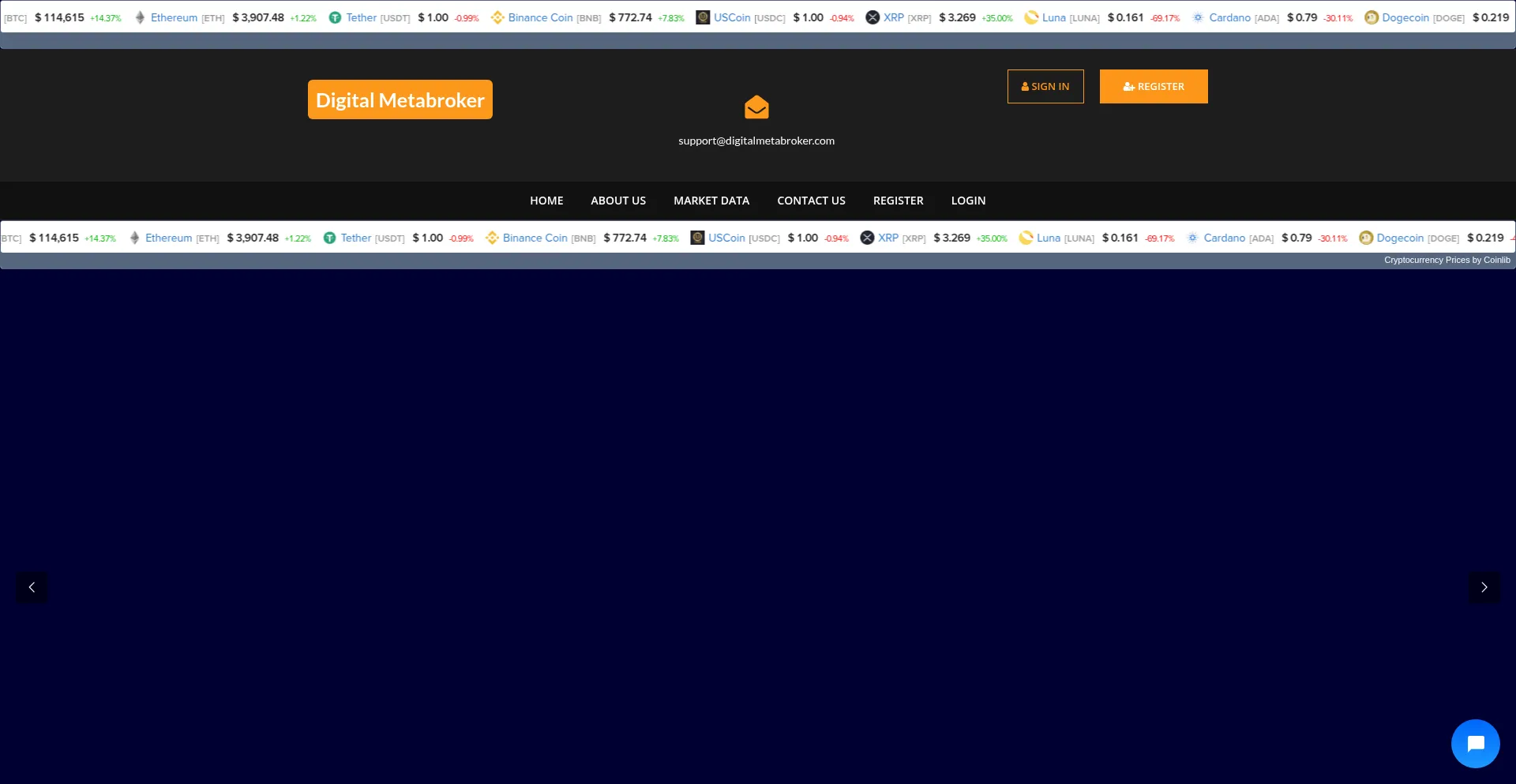Screen dimensions: 1516x784
Task: Click the orange REGISTER button
Action: pos(1154,86)
